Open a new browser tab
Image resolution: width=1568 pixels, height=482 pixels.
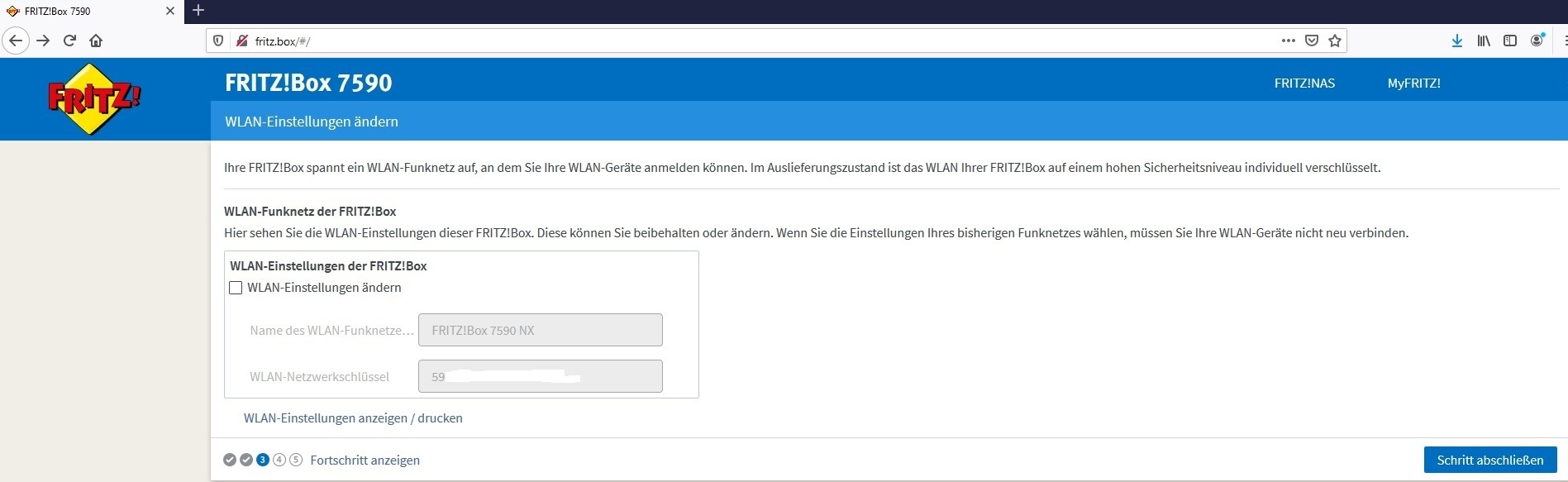(x=198, y=11)
